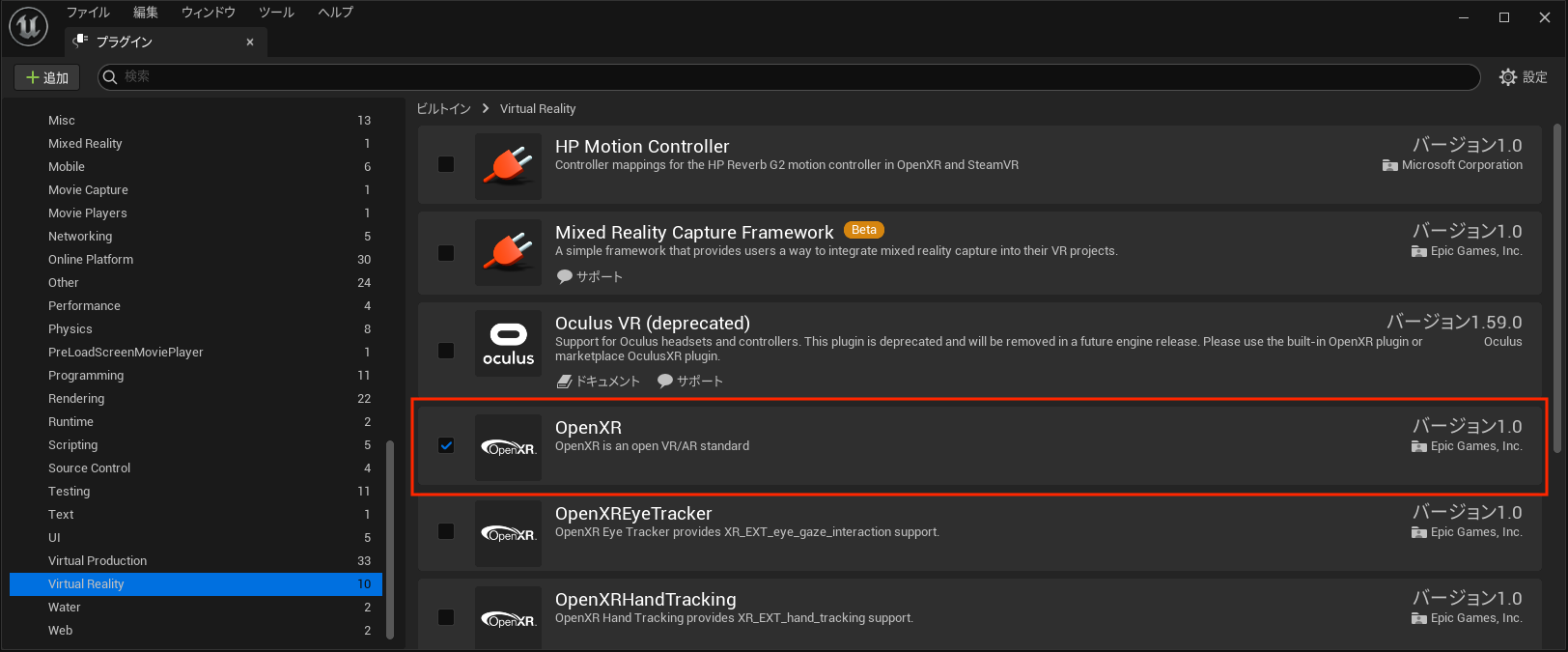1568x652 pixels.
Task: Open the 設定 settings button
Action: tap(1524, 77)
